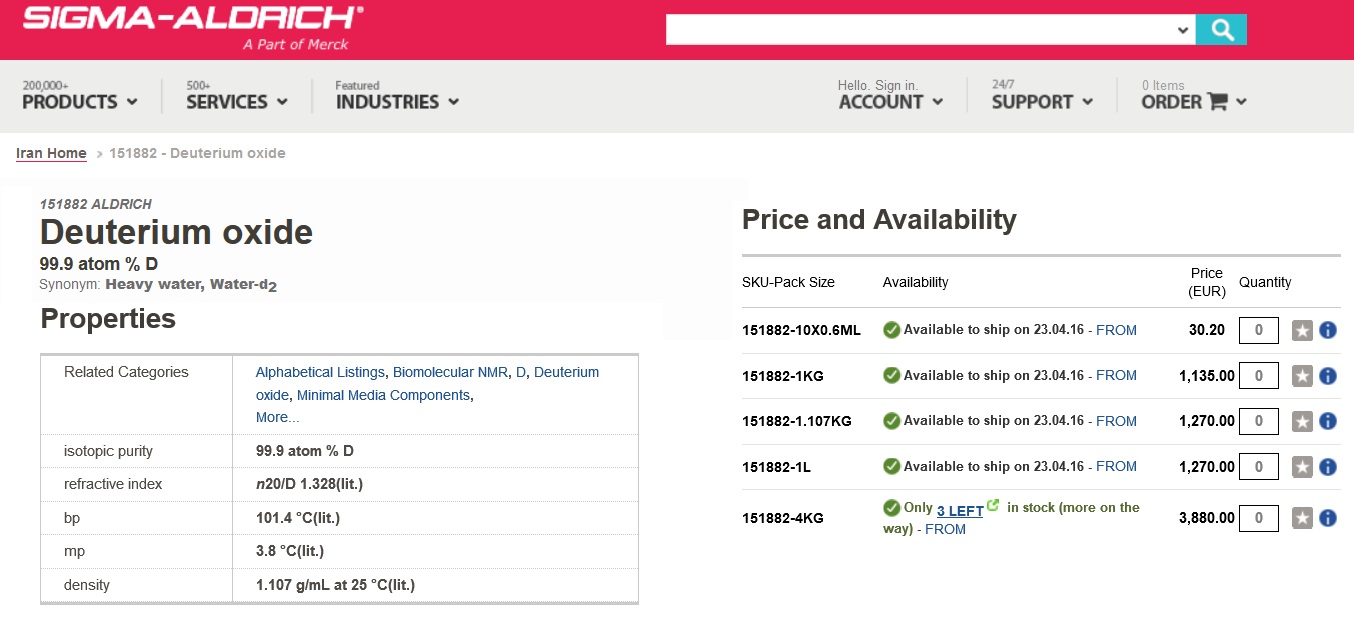This screenshot has width=1354, height=618.
Task: Expand the Products menu
Action: click(x=79, y=101)
